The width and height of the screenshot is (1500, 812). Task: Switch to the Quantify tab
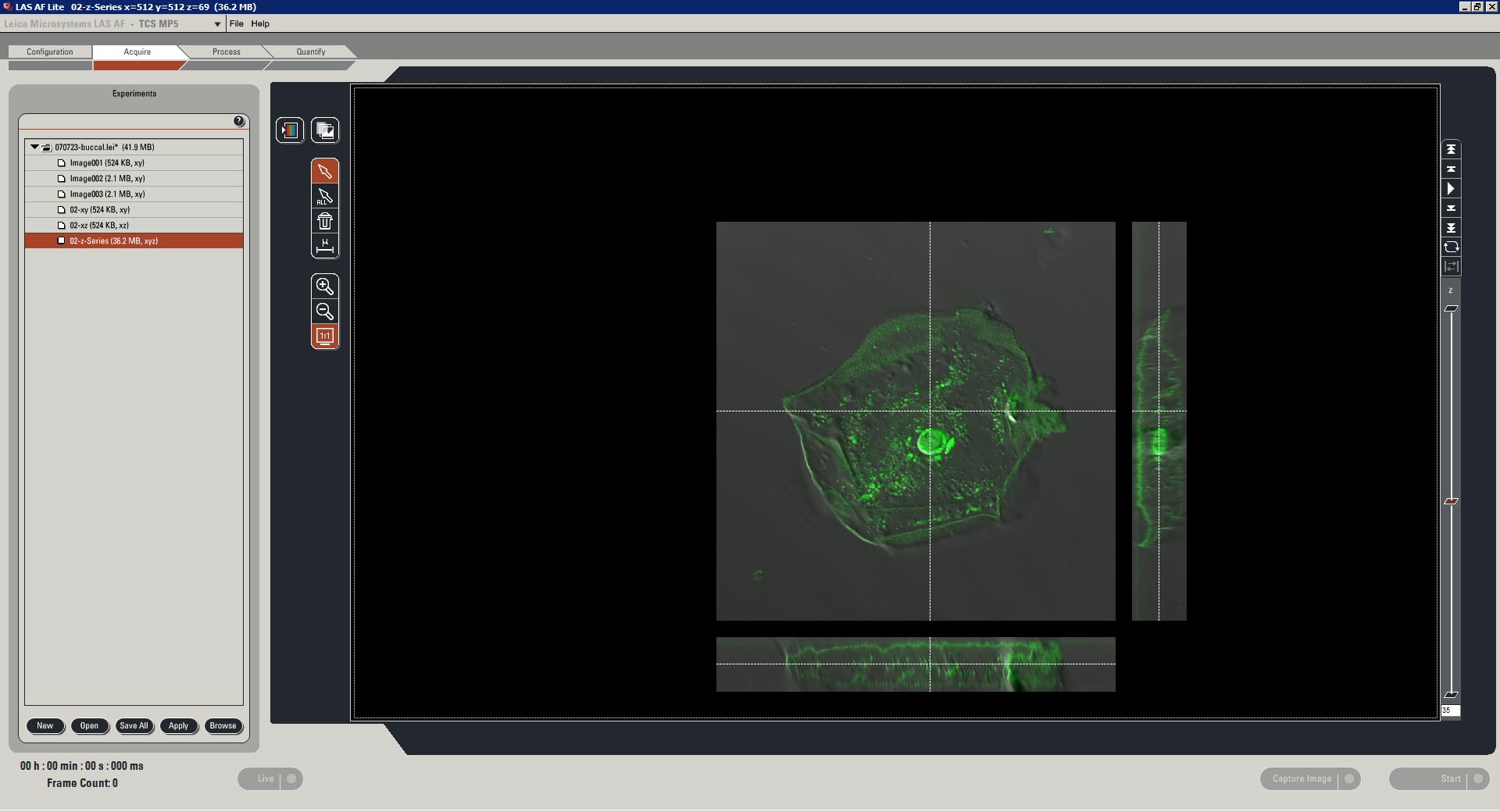[310, 52]
